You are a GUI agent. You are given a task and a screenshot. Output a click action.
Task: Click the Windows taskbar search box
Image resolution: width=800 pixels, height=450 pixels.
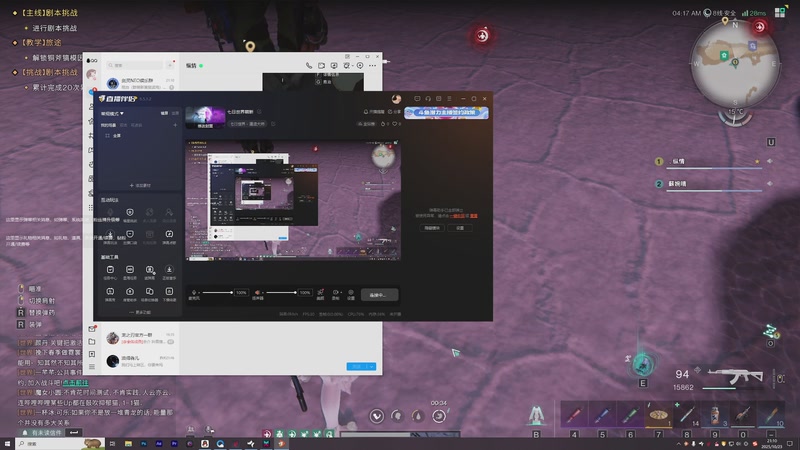[x=59, y=444]
